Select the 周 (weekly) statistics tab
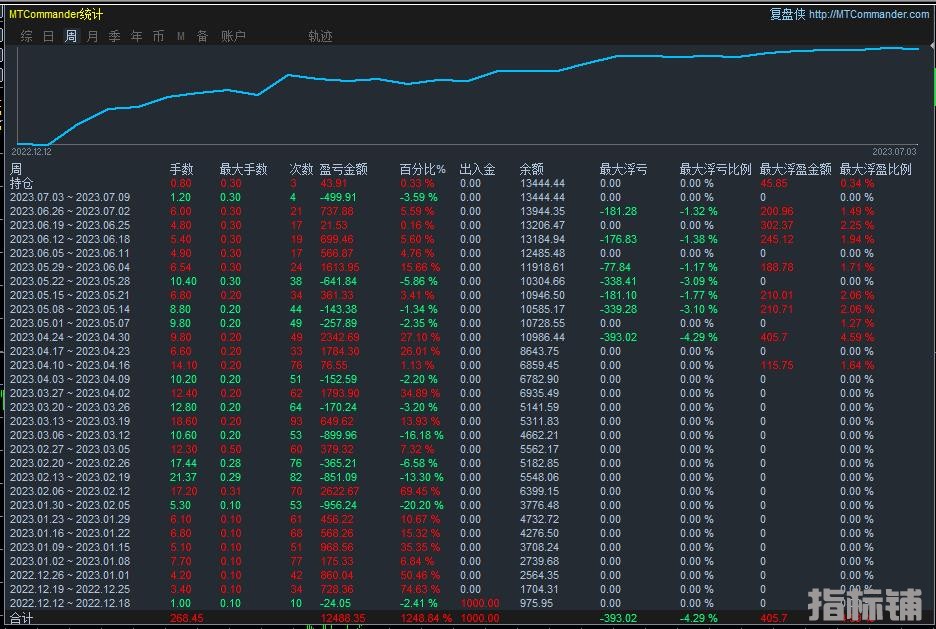The width and height of the screenshot is (936, 629). [x=71, y=36]
